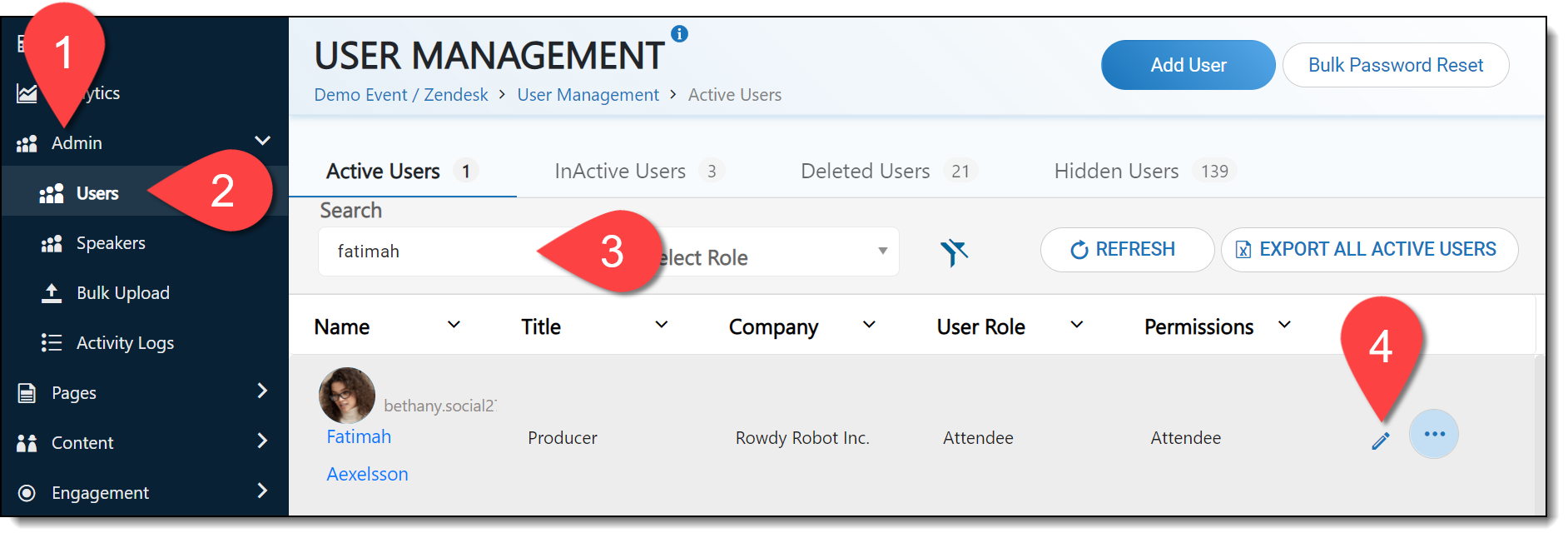The height and width of the screenshot is (538, 1568).
Task: Click Fatimah's profile photo thumbnail
Action: click(346, 396)
